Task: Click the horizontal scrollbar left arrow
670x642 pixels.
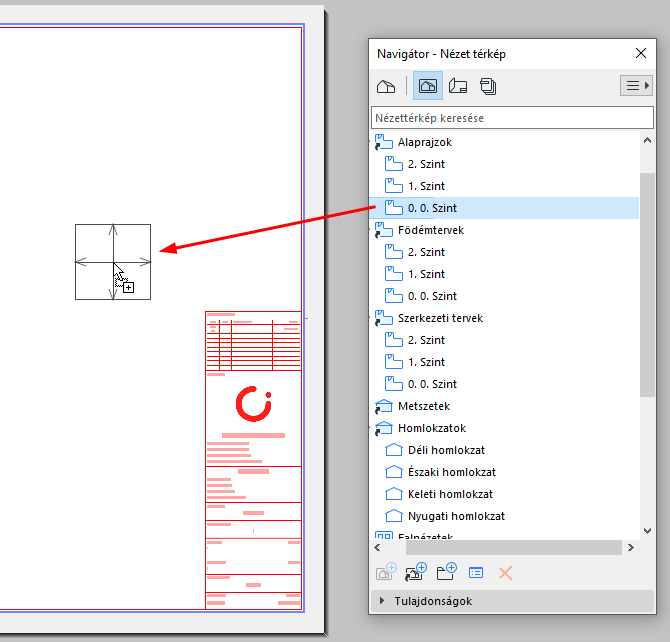Action: 377,548
